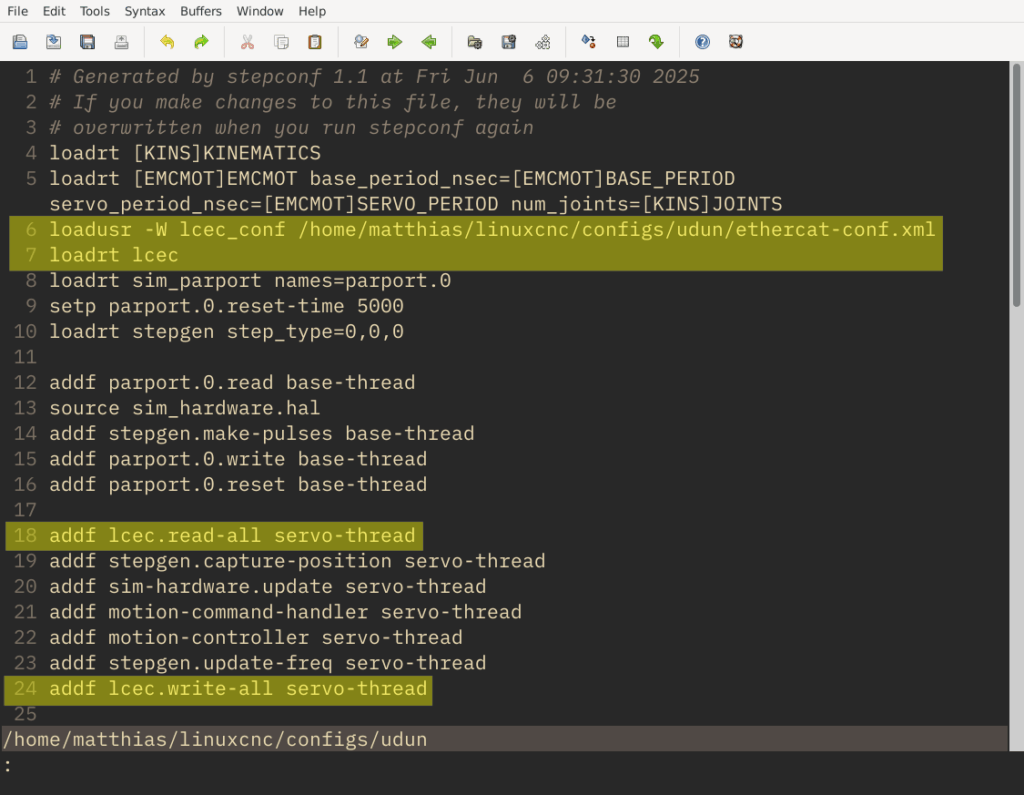This screenshot has height=795, width=1024.
Task: Click the Build tags grid icon
Action: tap(623, 42)
